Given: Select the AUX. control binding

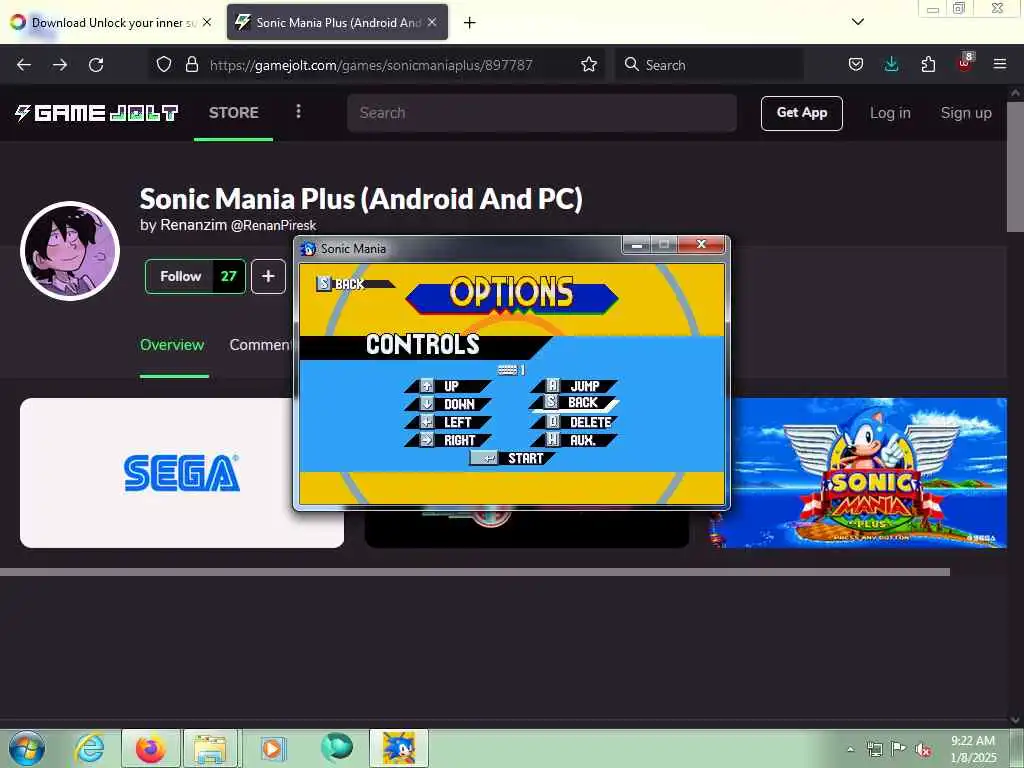Looking at the screenshot, I should click(x=574, y=440).
